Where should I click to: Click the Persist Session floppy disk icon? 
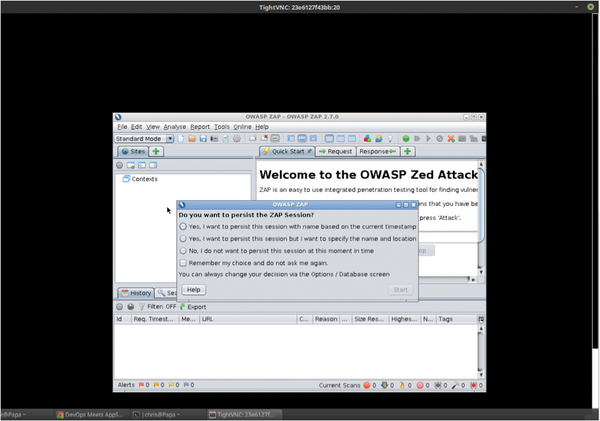[x=203, y=139]
